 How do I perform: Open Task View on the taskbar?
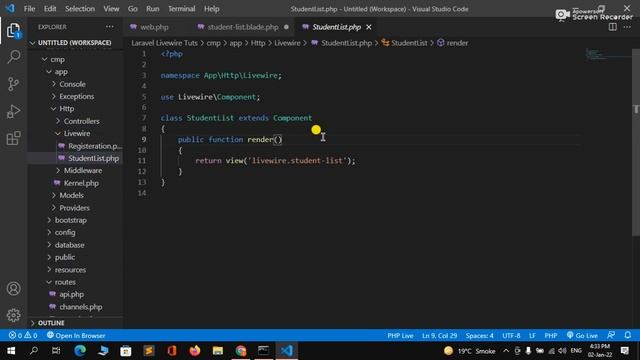pyautogui.click(x=56, y=351)
